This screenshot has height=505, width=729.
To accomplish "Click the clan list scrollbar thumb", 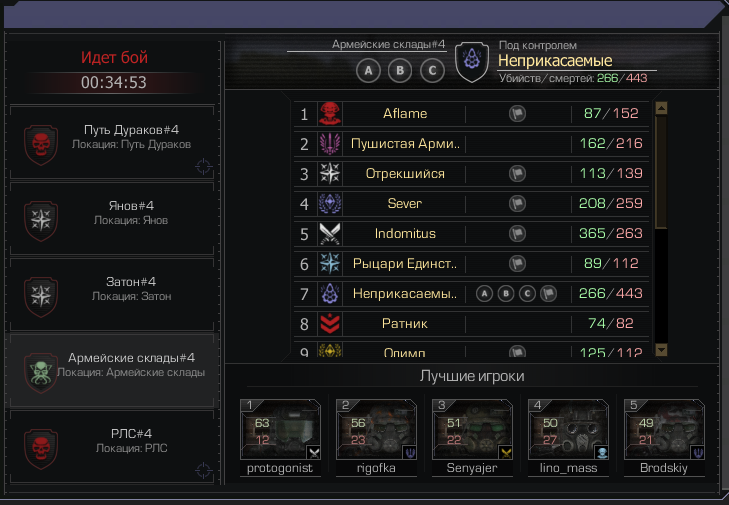I will point(661,172).
